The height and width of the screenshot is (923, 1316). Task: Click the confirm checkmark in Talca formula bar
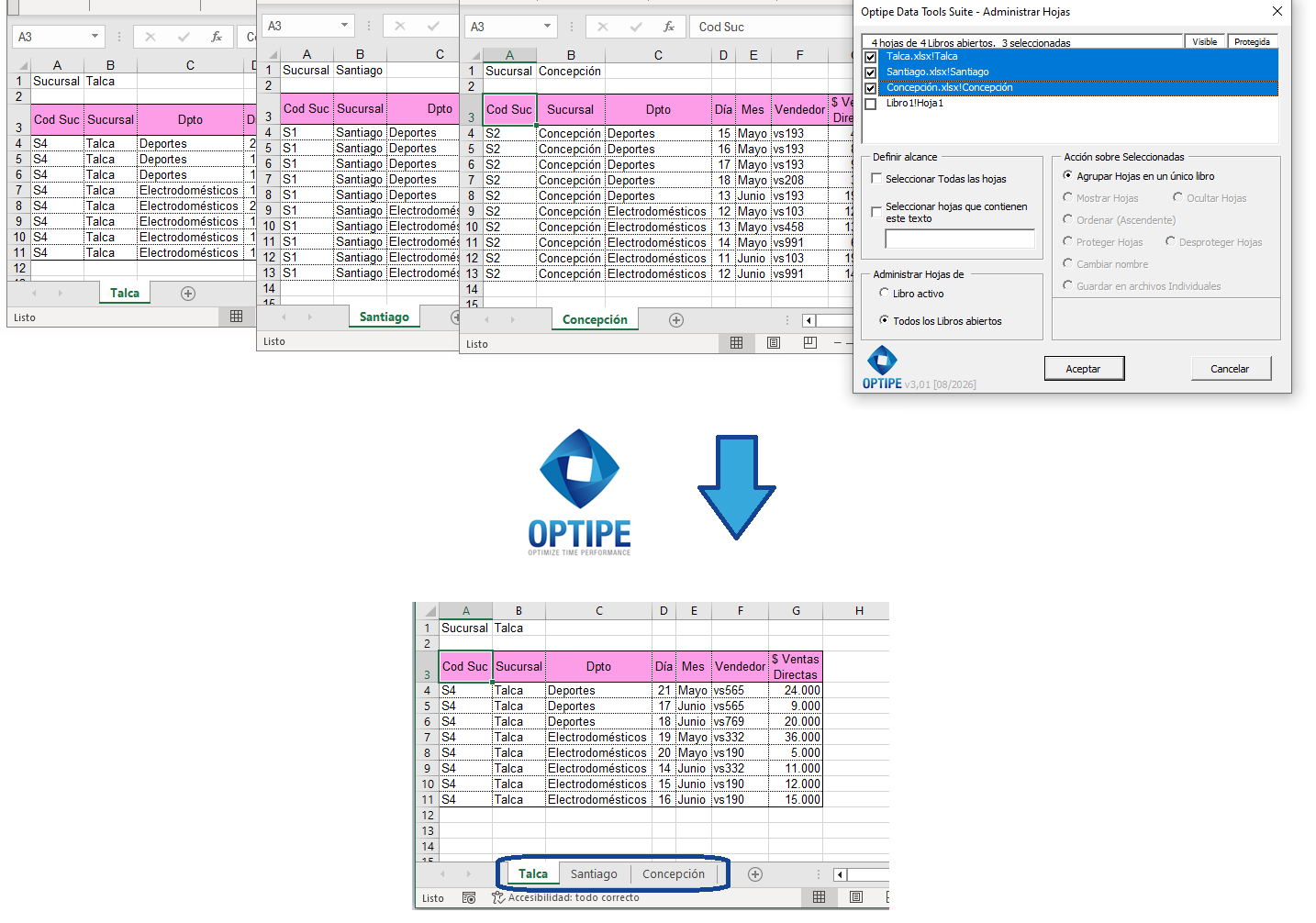(184, 37)
